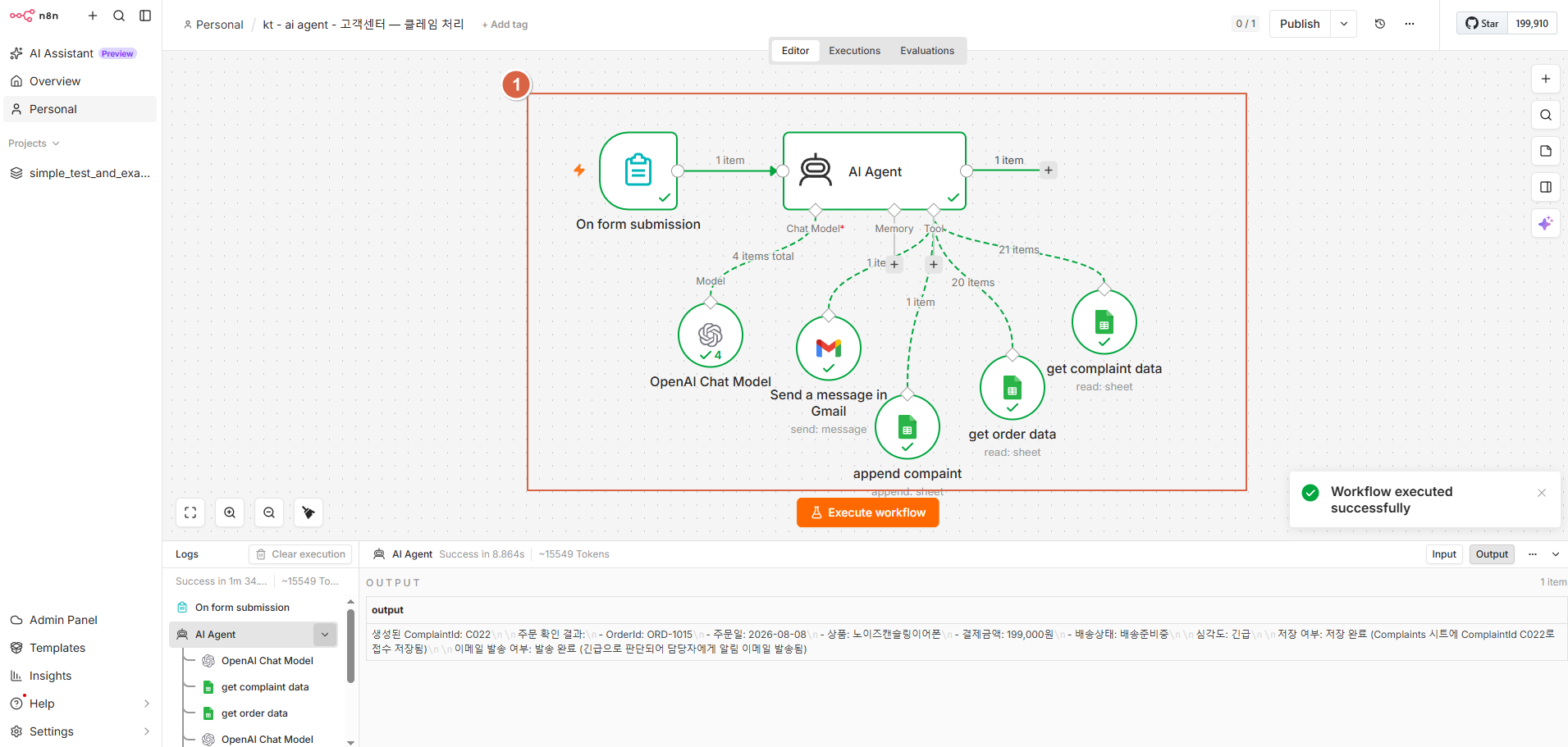The image size is (1568, 747).
Task: Select the Gmail send message node
Action: (829, 348)
